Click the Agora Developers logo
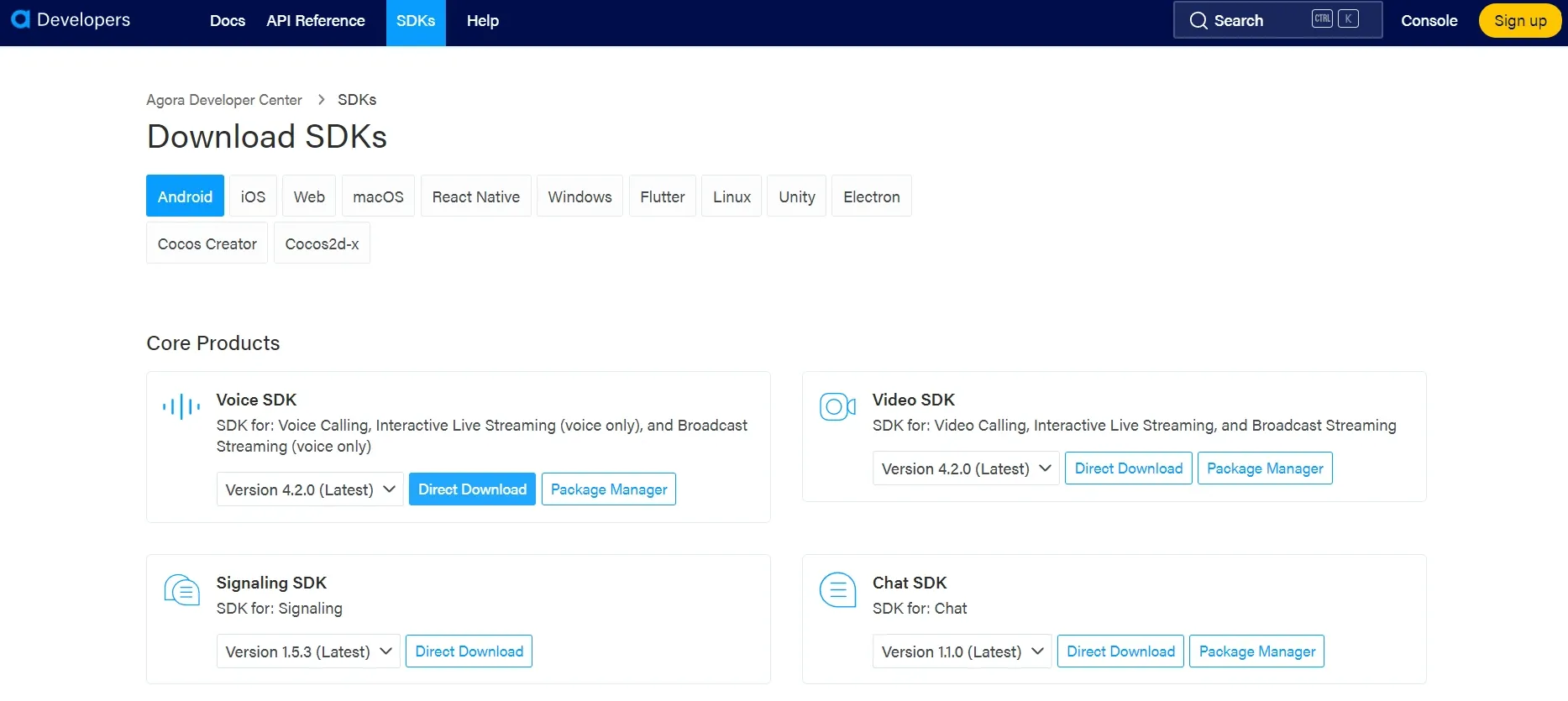Image resolution: width=1568 pixels, height=701 pixels. point(71,19)
